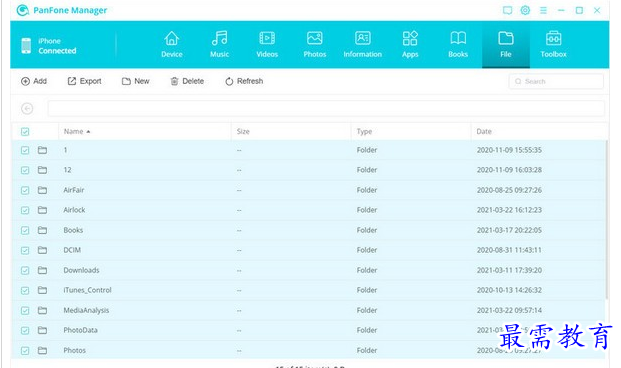This screenshot has width=621, height=368.
Task: Click the folder icon of AirFair
Action: click(x=42, y=190)
